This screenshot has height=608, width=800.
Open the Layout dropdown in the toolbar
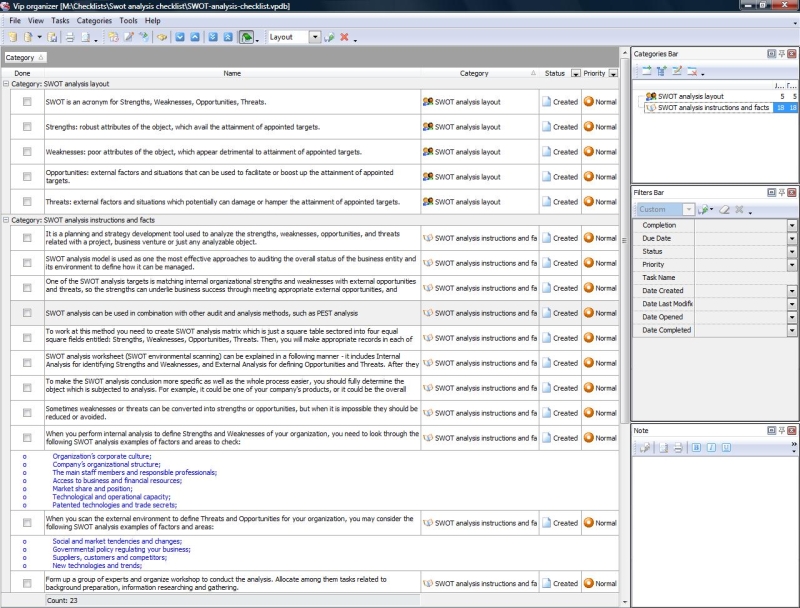pyautogui.click(x=313, y=38)
